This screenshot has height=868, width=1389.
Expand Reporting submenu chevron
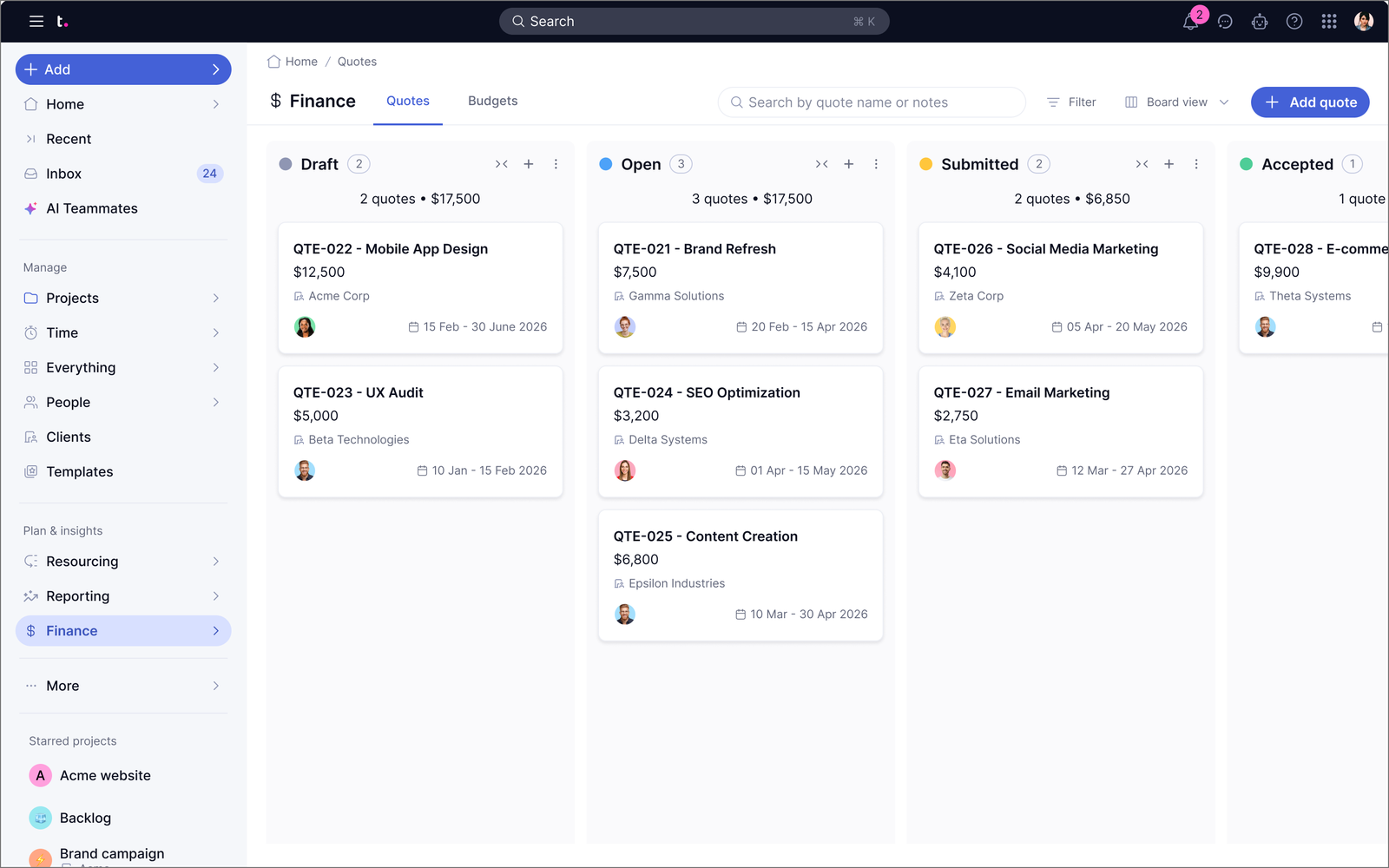[x=216, y=596]
